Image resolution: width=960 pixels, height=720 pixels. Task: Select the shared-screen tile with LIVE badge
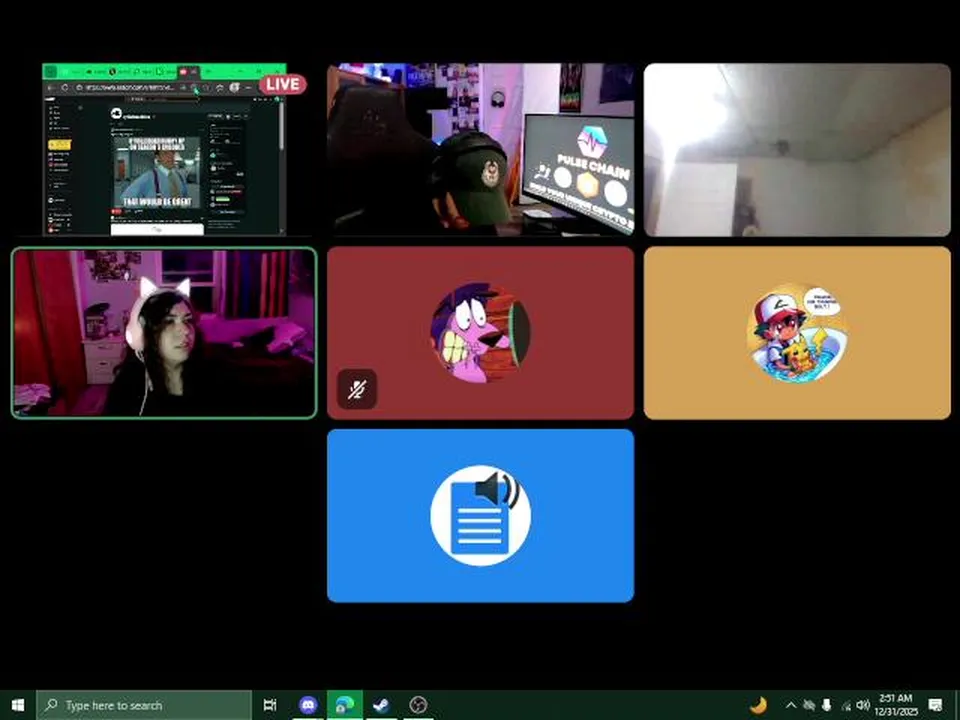[164, 149]
